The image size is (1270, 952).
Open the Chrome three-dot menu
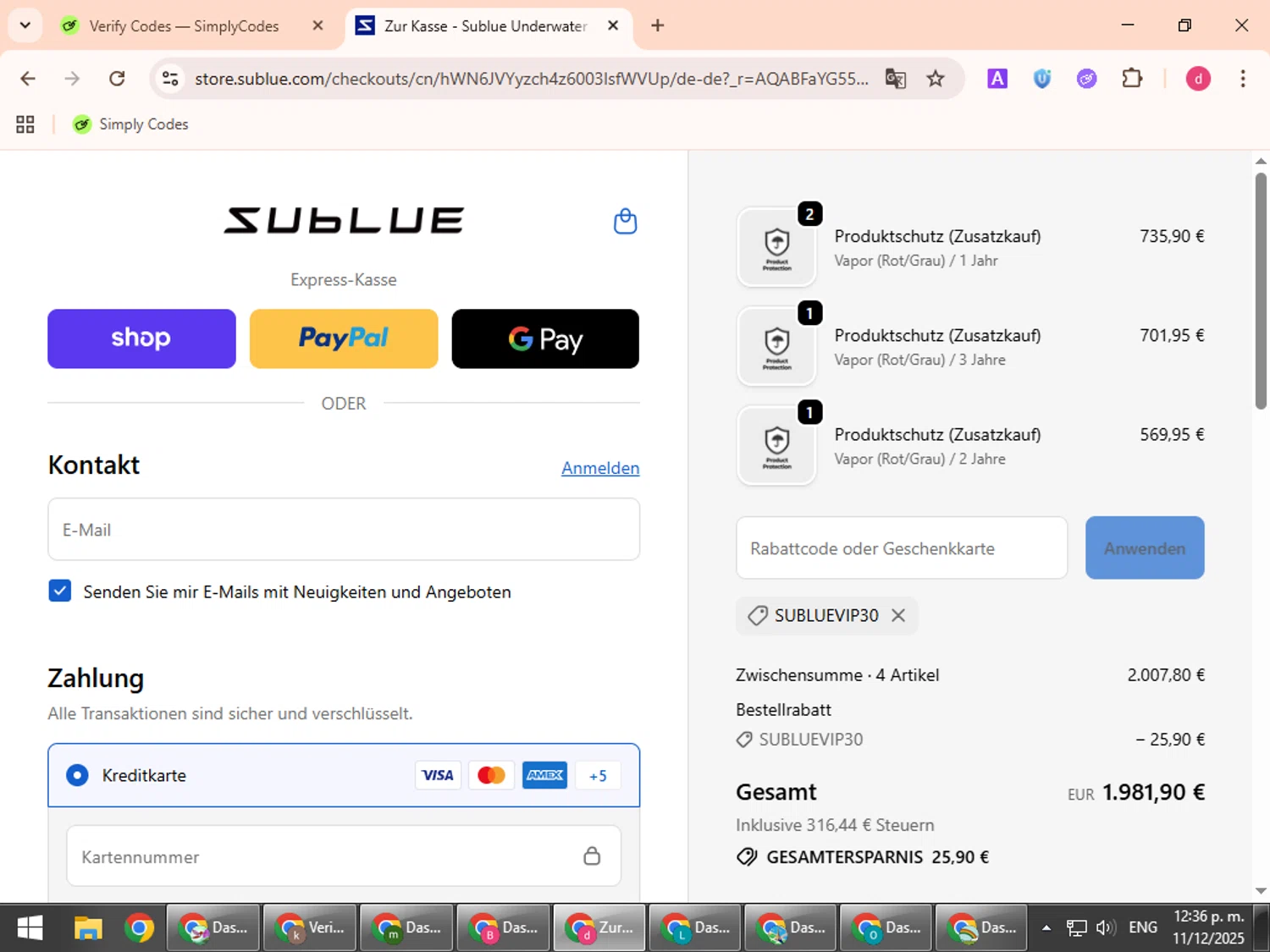pyautogui.click(x=1243, y=79)
